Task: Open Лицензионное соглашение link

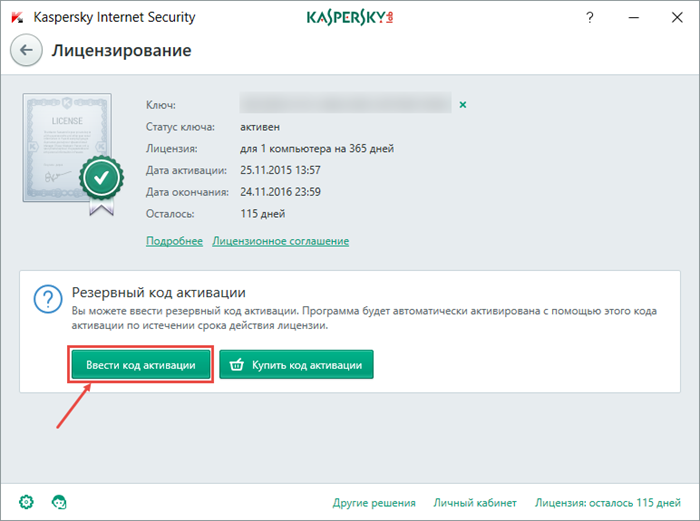Action: [280, 241]
